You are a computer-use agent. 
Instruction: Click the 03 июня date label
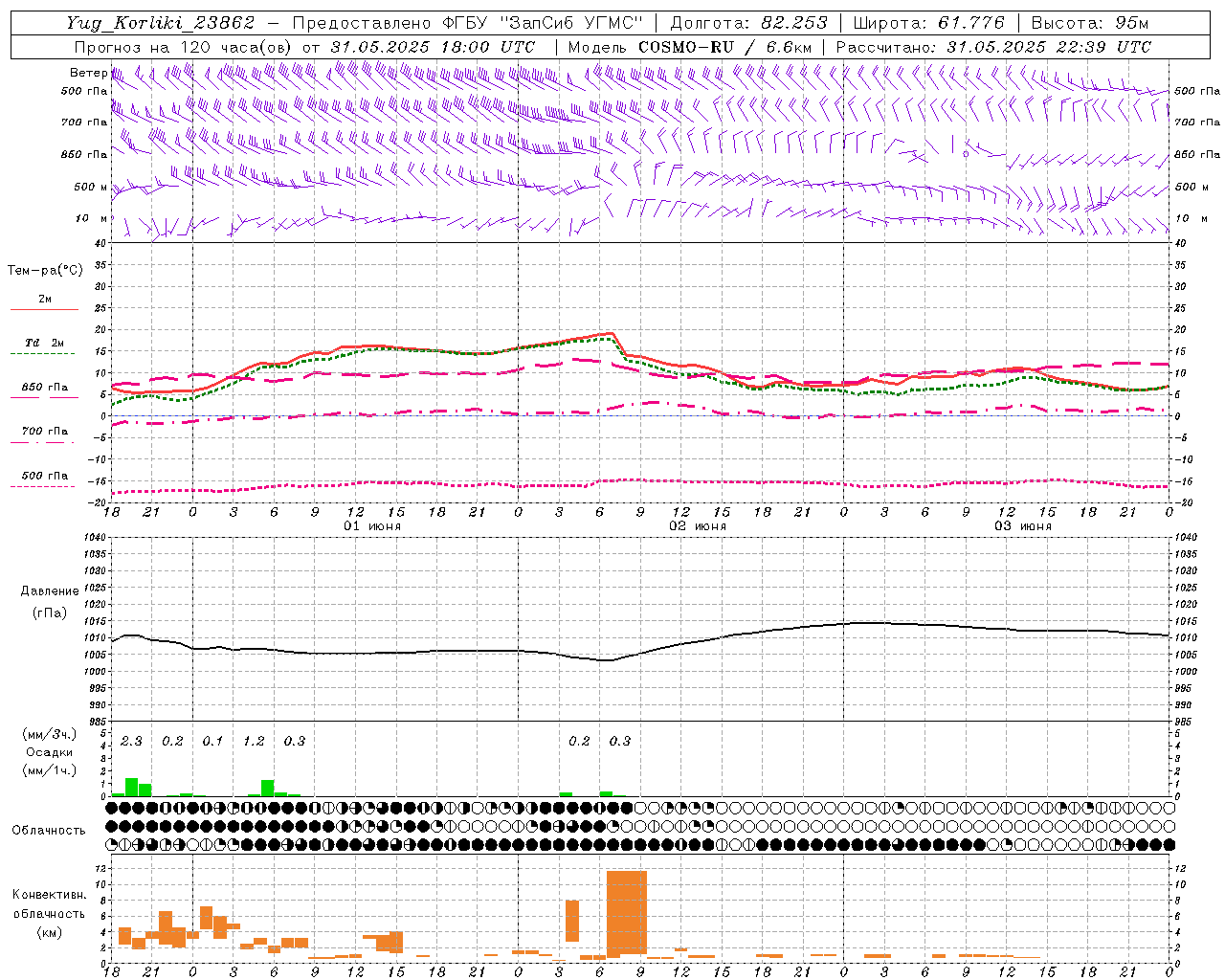point(1023,526)
